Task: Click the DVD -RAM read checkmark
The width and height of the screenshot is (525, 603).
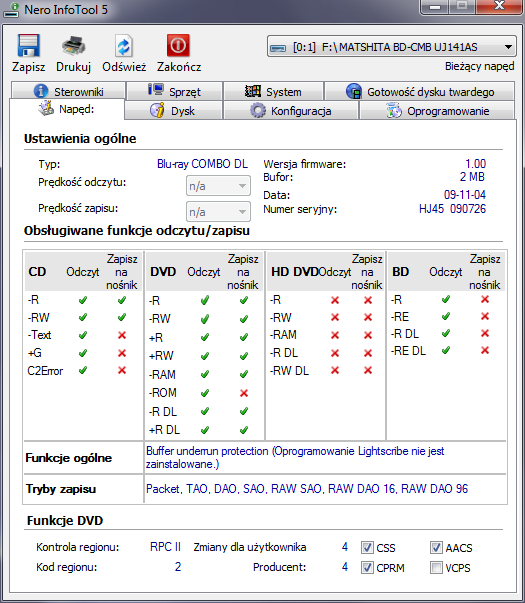Action: [205, 374]
